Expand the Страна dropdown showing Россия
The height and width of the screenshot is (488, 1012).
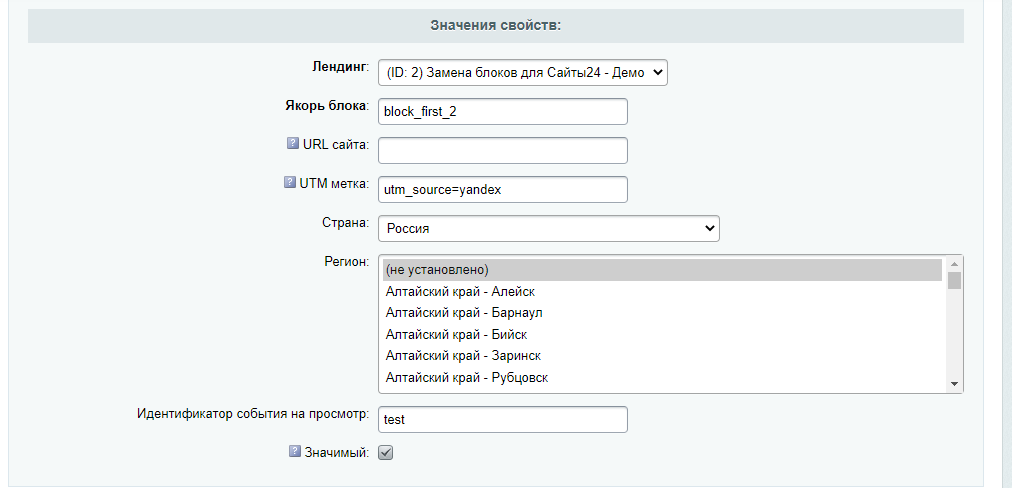point(548,228)
